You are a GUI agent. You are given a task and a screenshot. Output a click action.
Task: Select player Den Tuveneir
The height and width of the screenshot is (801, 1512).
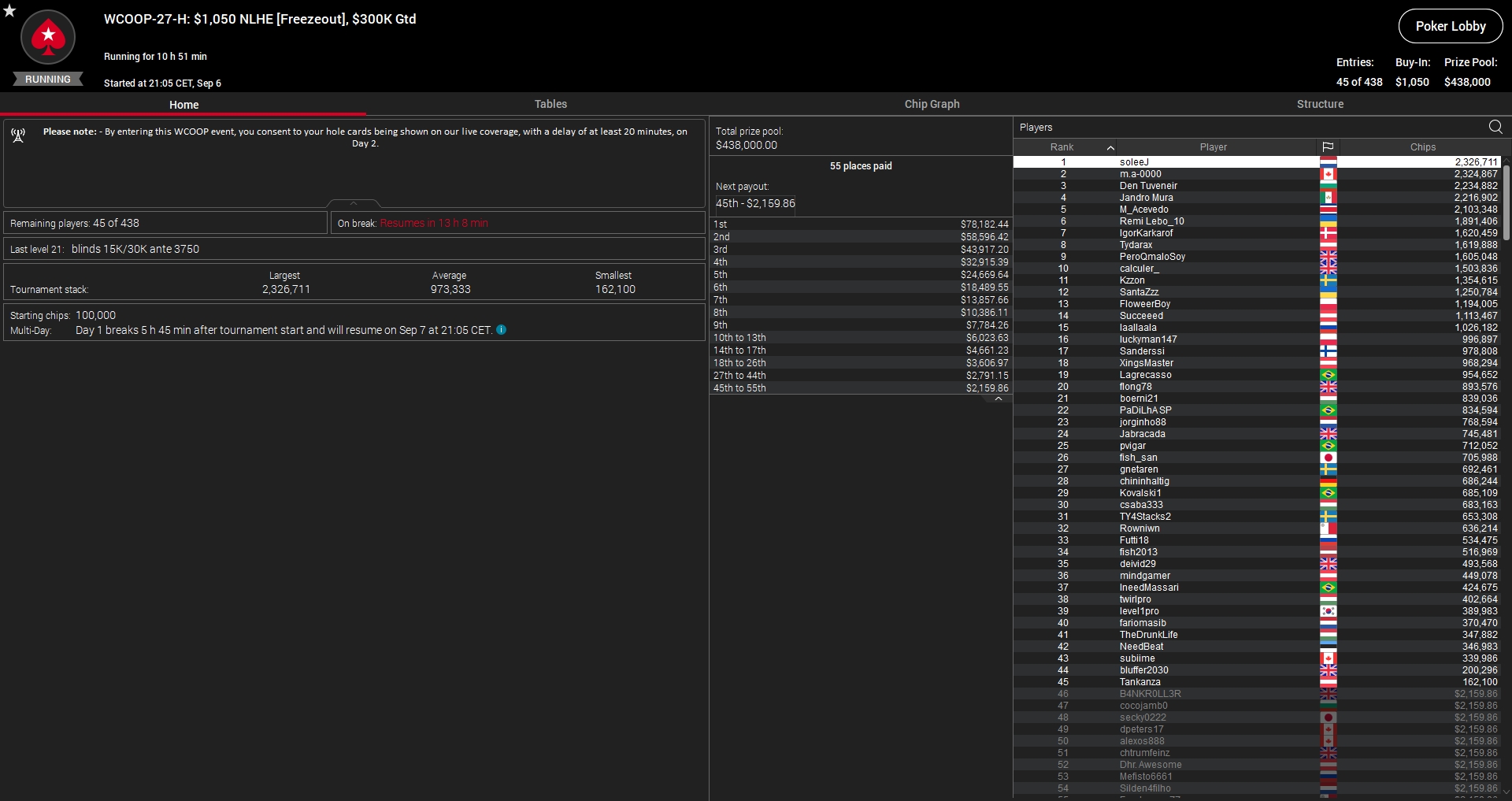1258,186
